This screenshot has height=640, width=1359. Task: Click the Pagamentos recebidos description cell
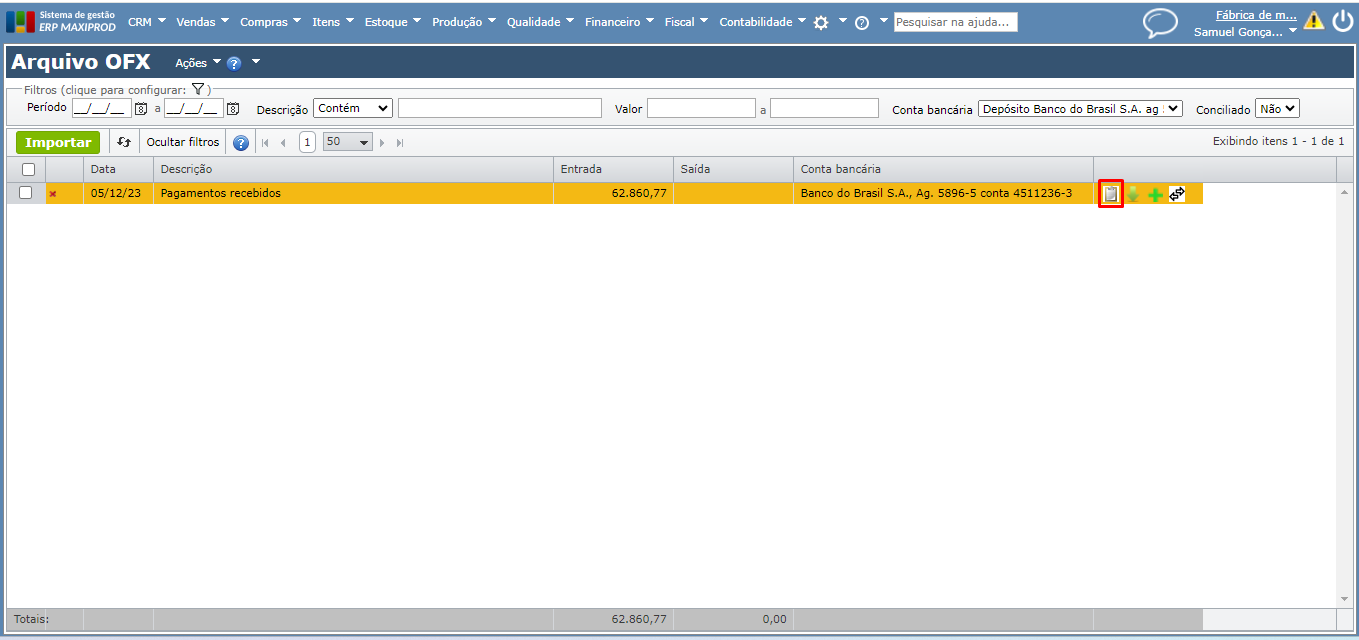(353, 193)
